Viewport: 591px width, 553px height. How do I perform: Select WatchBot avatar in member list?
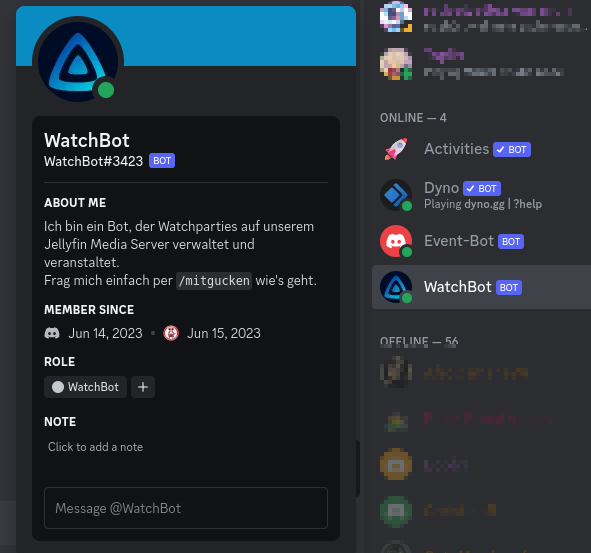(396, 287)
